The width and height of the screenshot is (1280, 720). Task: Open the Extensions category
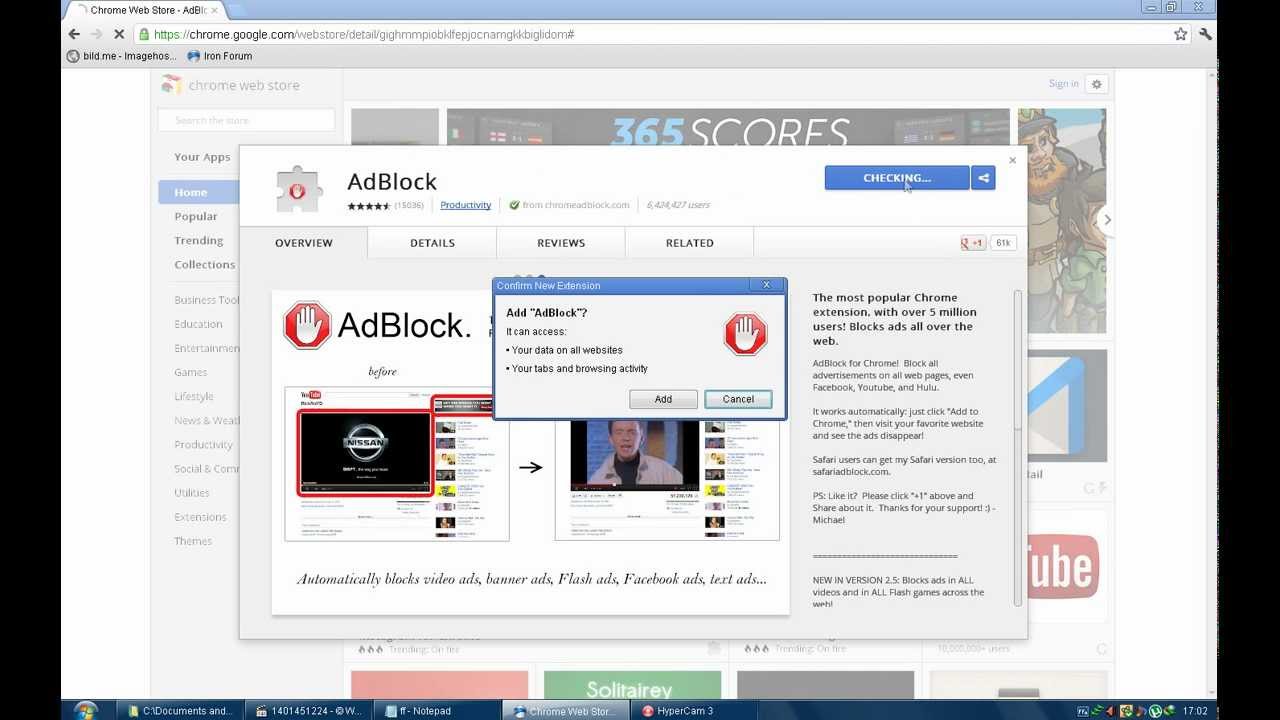[200, 517]
